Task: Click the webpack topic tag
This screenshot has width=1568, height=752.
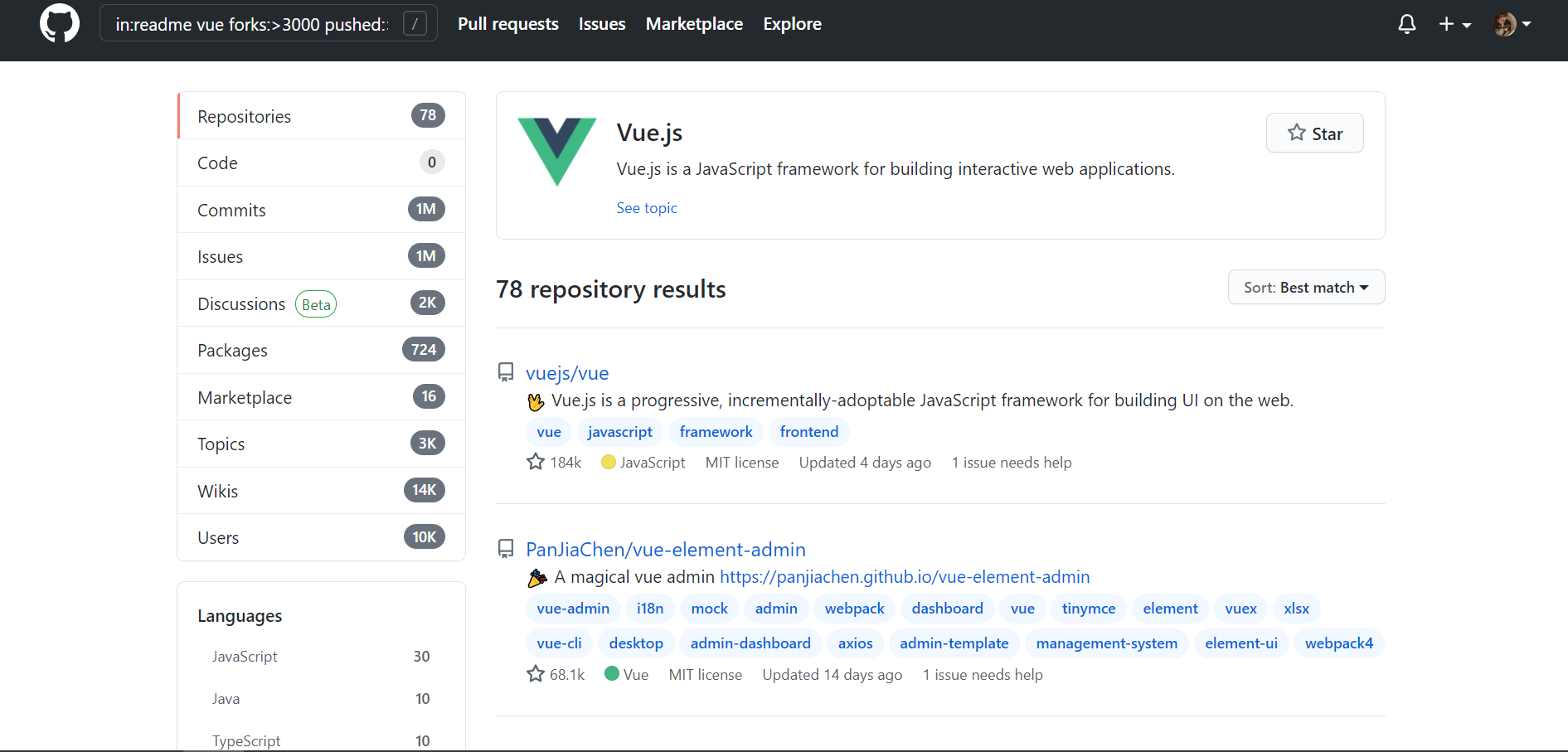Action: pyautogui.click(x=854, y=609)
